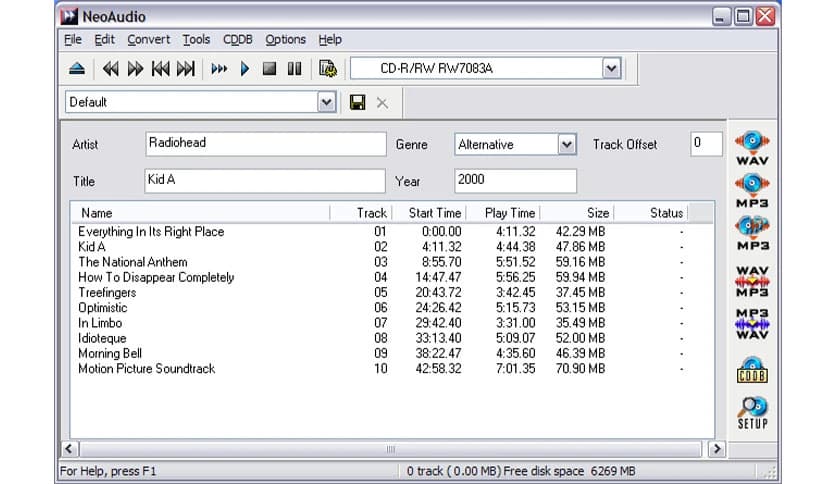The width and height of the screenshot is (836, 484).
Task: Click the horizontal scrollbar right arrow
Action: pos(715,450)
